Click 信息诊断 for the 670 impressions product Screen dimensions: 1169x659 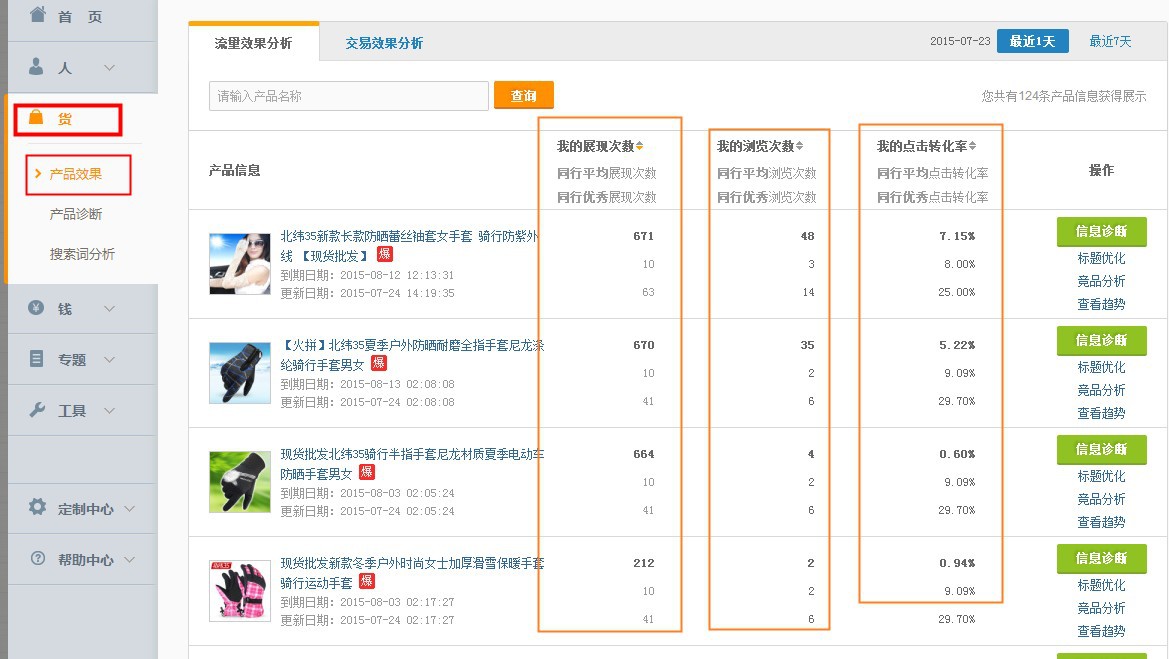[x=1101, y=340]
